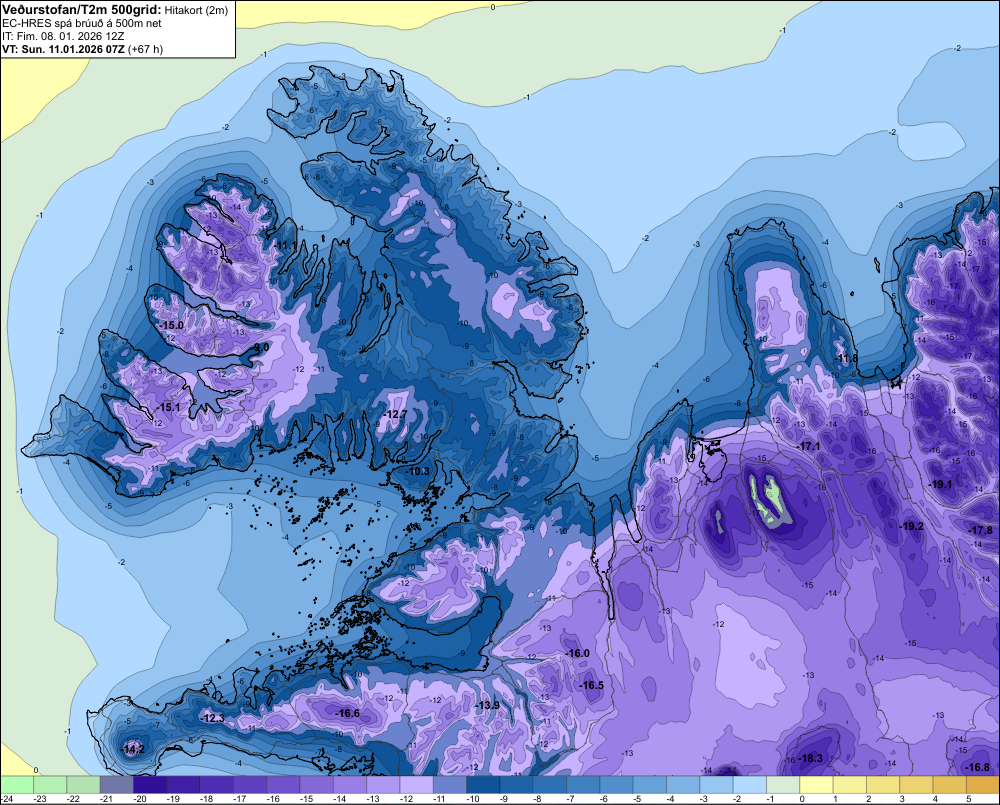The height and width of the screenshot is (805, 1000).
Task: Click the '-23' label in the bottom legend
Action: (x=41, y=799)
